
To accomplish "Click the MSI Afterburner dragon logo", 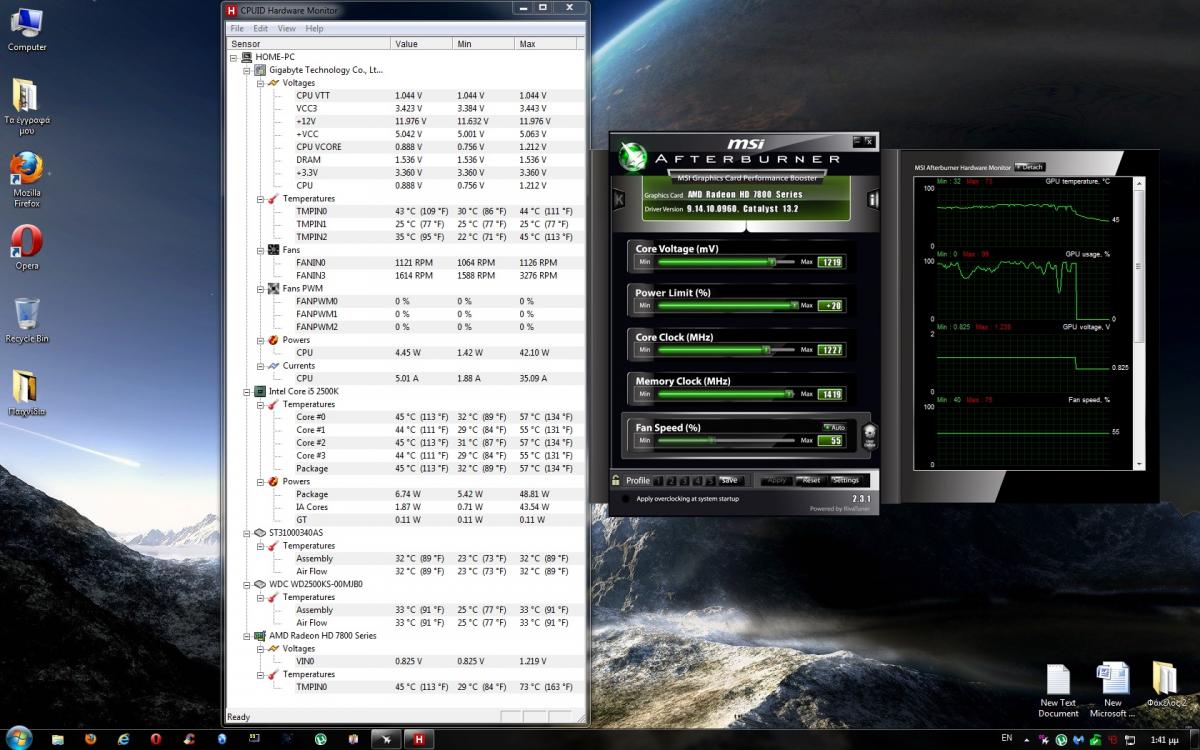I will pyautogui.click(x=632, y=157).
